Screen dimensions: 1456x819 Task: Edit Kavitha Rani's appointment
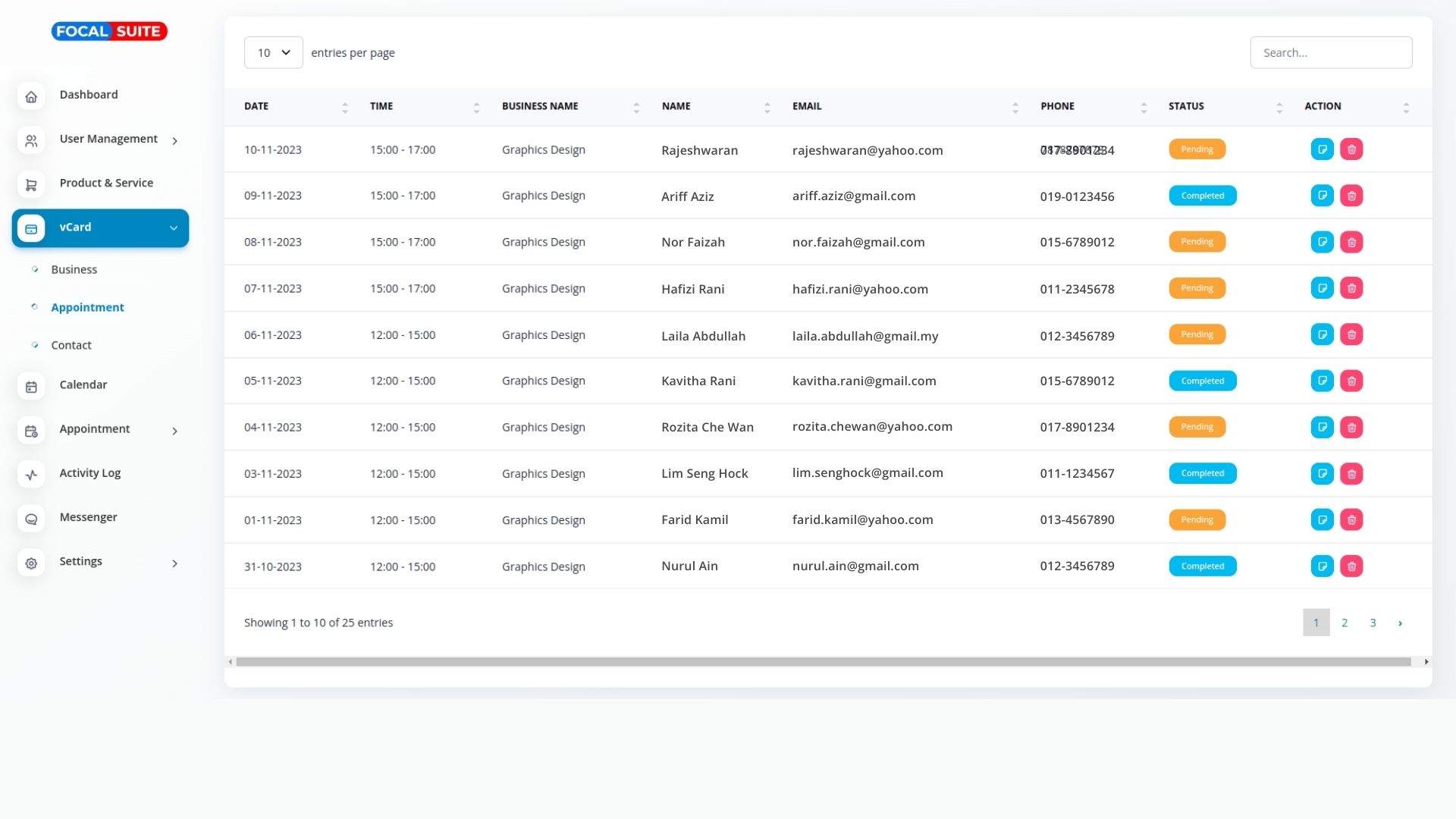pyautogui.click(x=1322, y=381)
